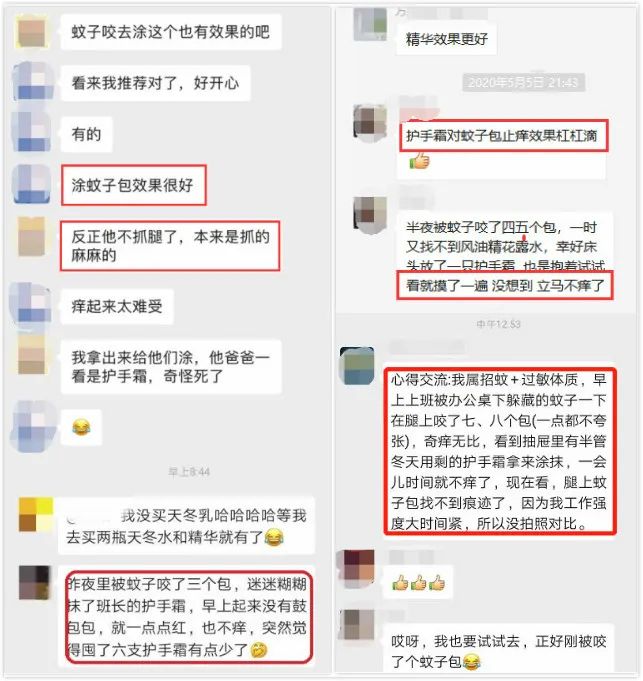
Task: Select message 哎呀，我也要试试去
Action: (499, 650)
